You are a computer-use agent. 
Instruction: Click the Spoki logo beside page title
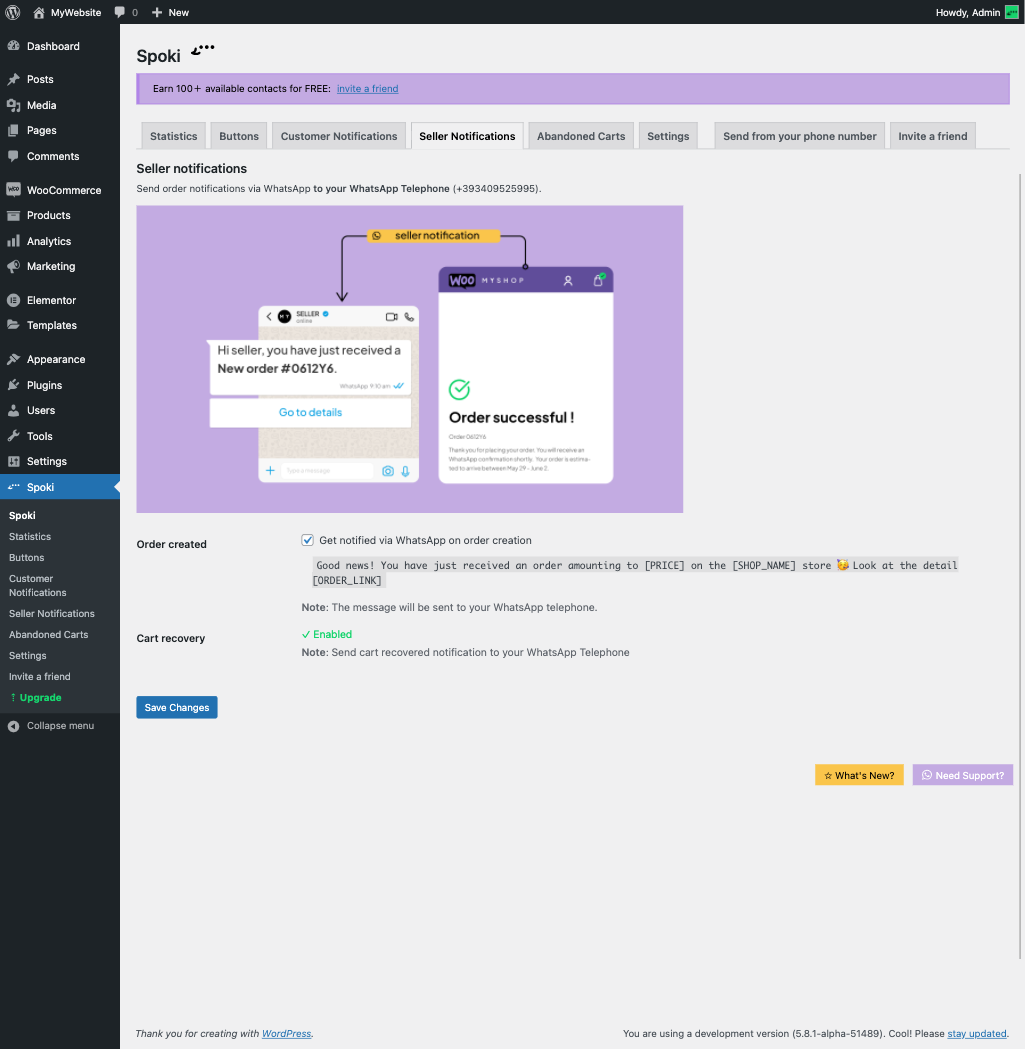[203, 50]
